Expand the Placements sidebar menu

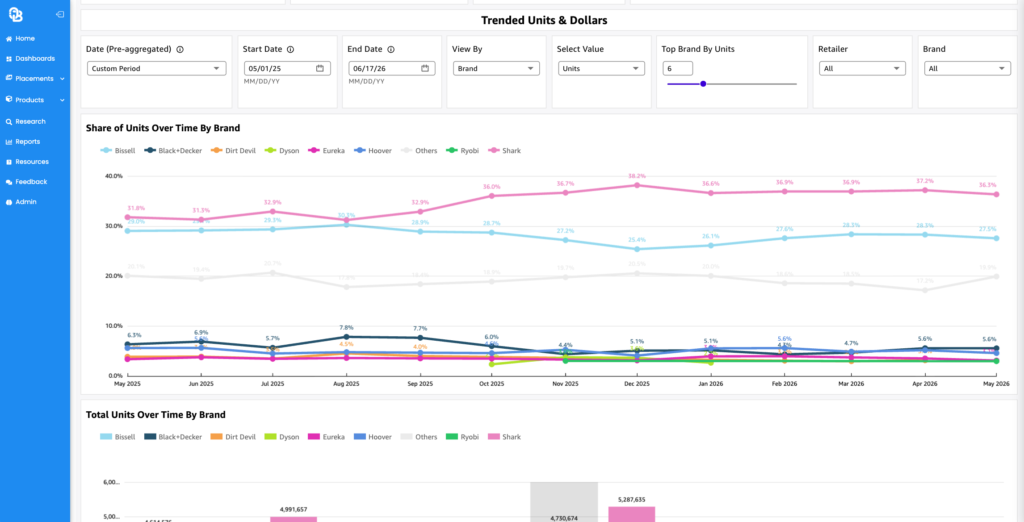(x=35, y=78)
